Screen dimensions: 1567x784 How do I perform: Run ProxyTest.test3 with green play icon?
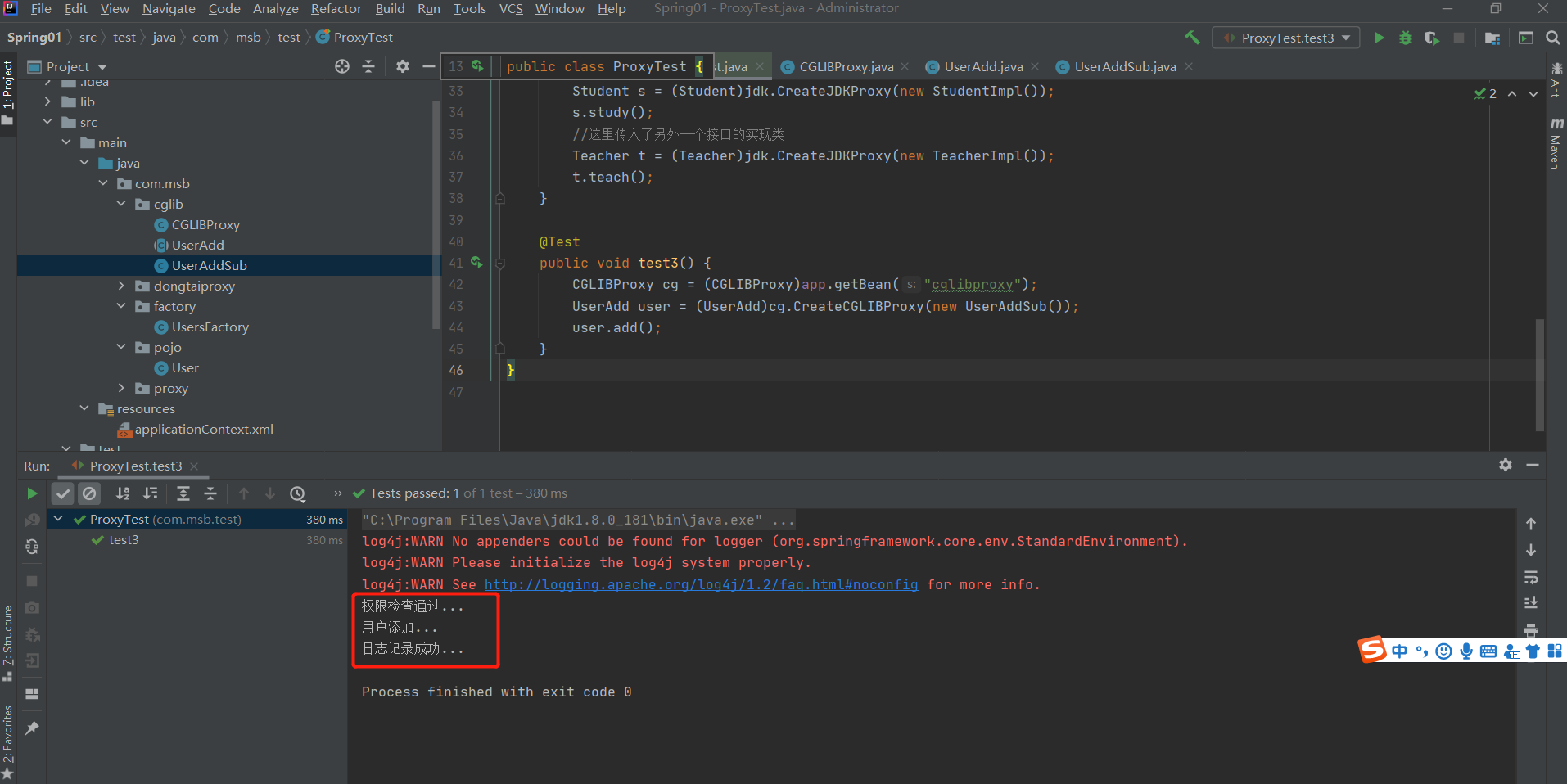[1379, 38]
